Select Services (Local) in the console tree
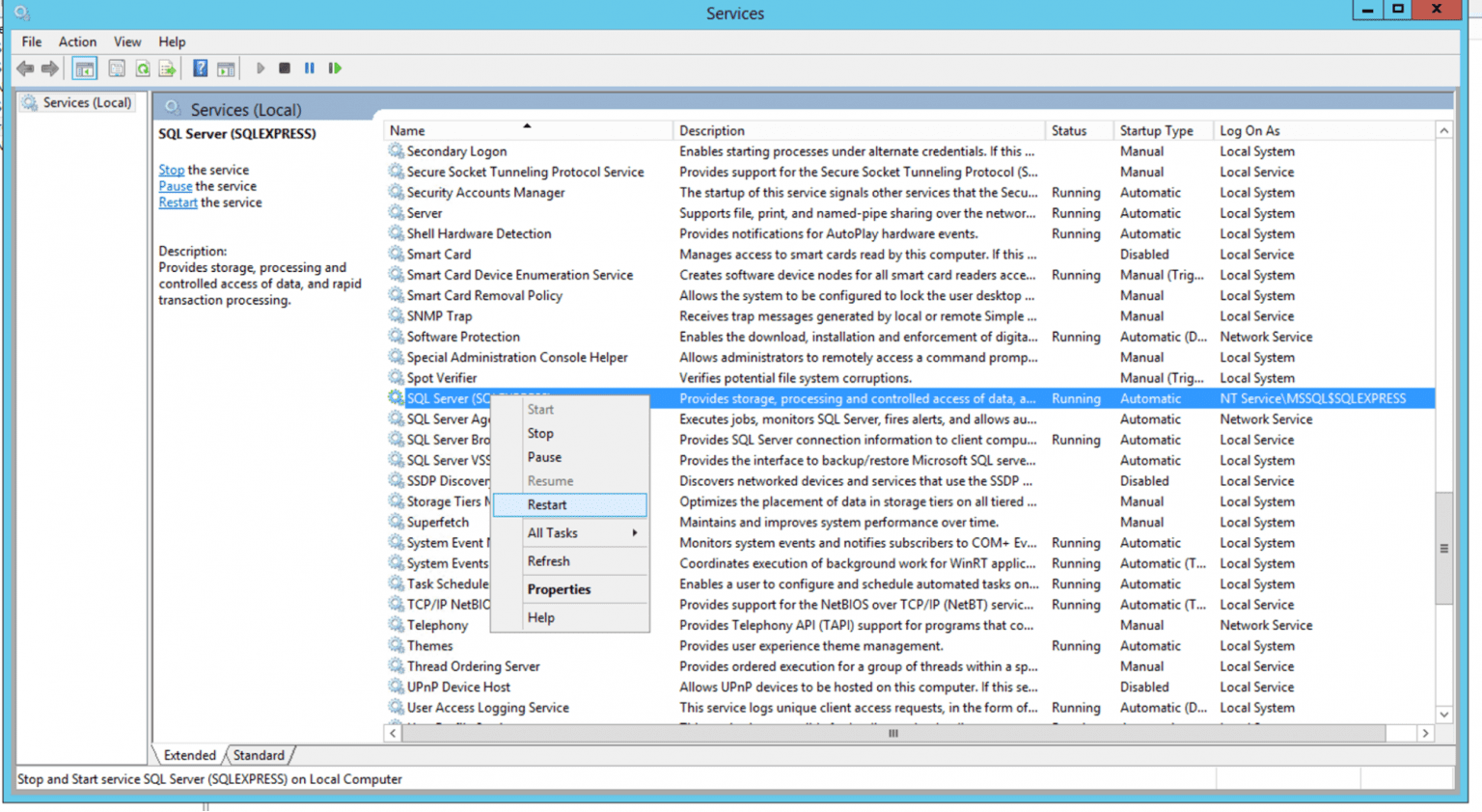This screenshot has height=812, width=1482. (87, 102)
